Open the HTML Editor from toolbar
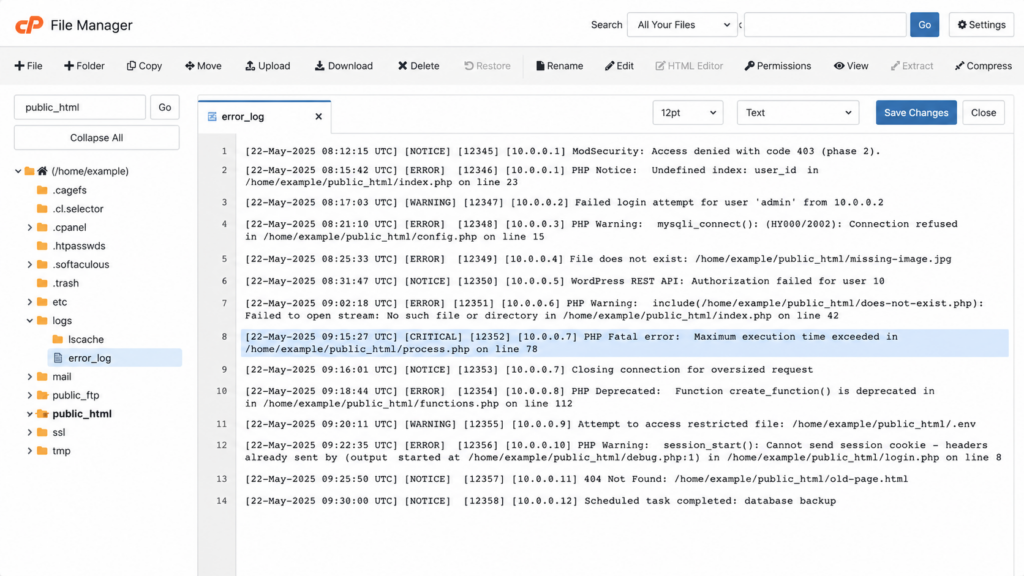This screenshot has height=576, width=1024. tap(689, 66)
